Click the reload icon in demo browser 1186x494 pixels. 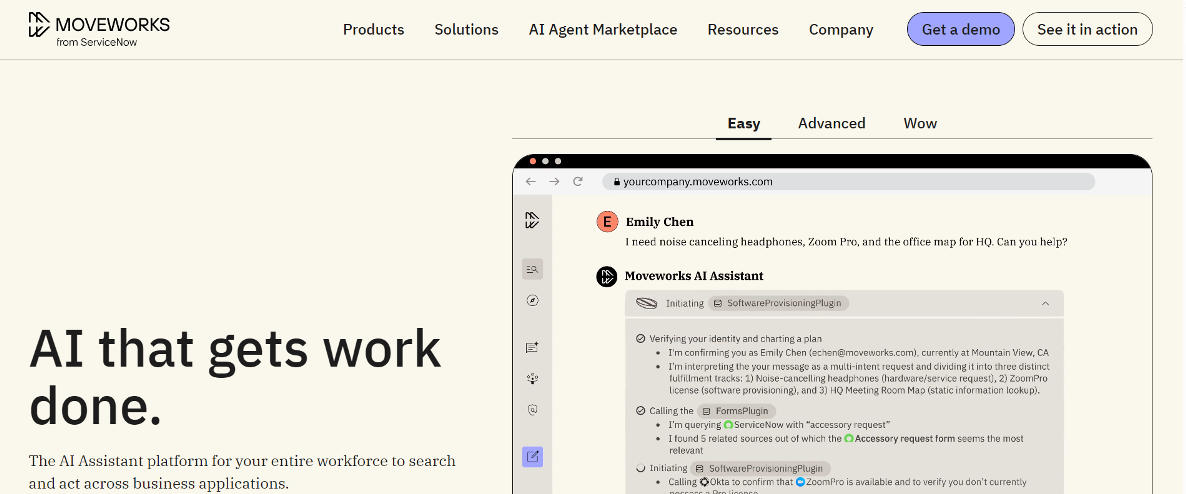578,182
